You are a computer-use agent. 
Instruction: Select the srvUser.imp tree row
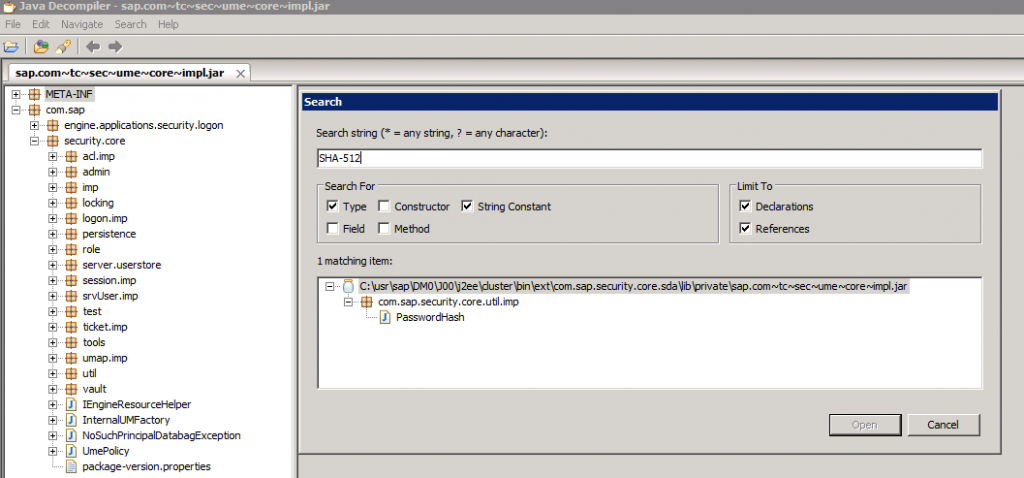pyautogui.click(x=110, y=296)
